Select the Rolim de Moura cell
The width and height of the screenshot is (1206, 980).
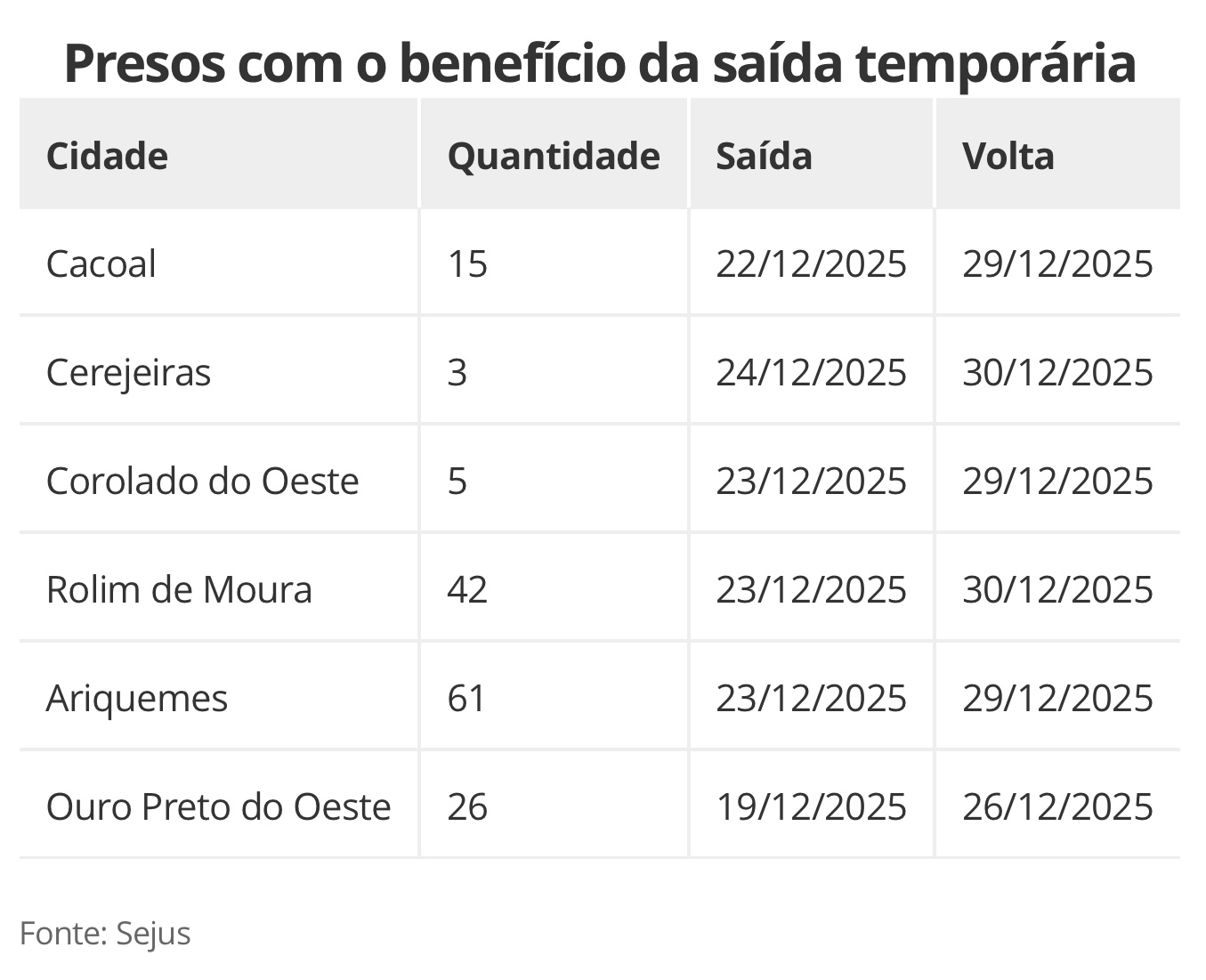[x=179, y=590]
